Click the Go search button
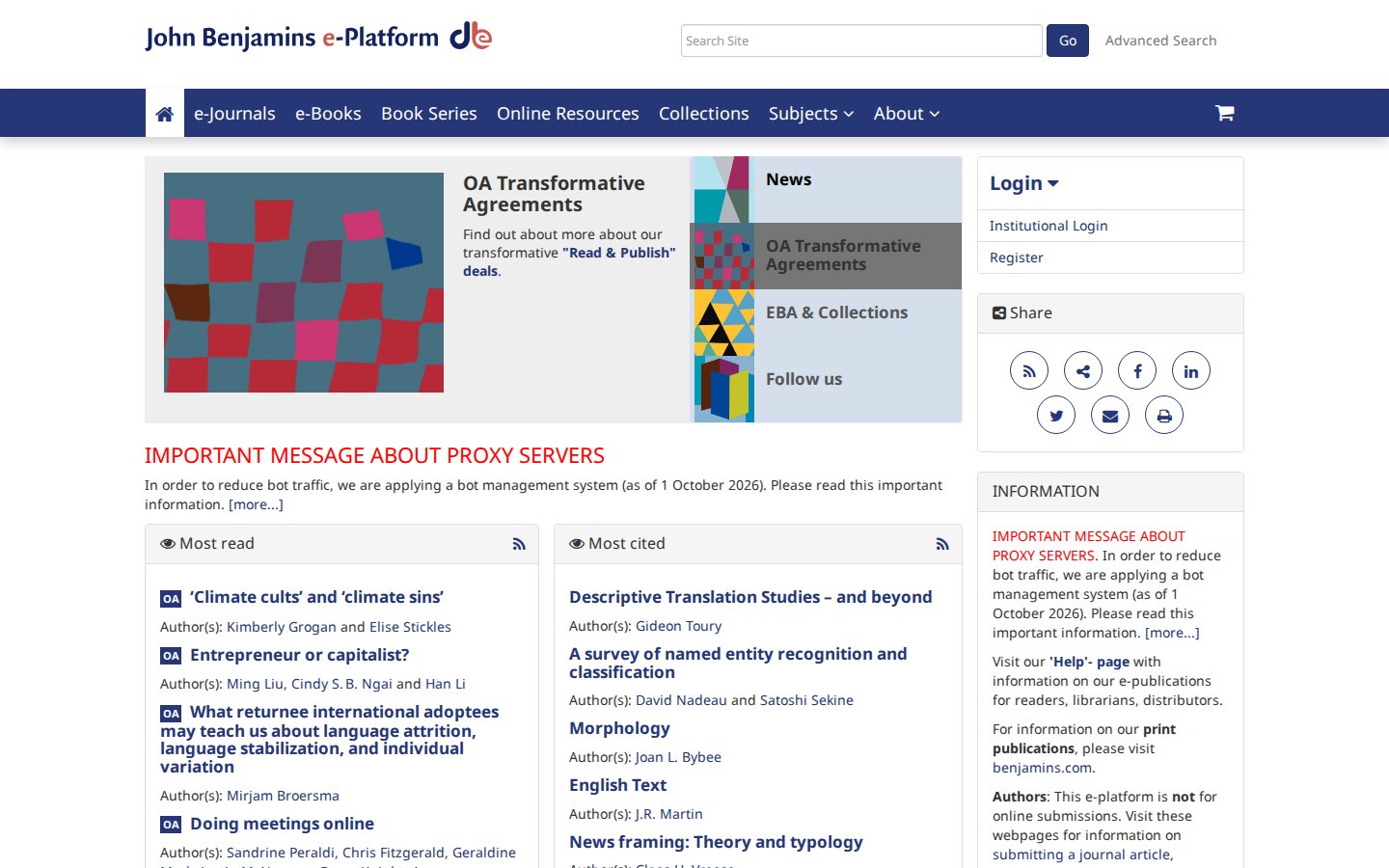 pos(1068,41)
